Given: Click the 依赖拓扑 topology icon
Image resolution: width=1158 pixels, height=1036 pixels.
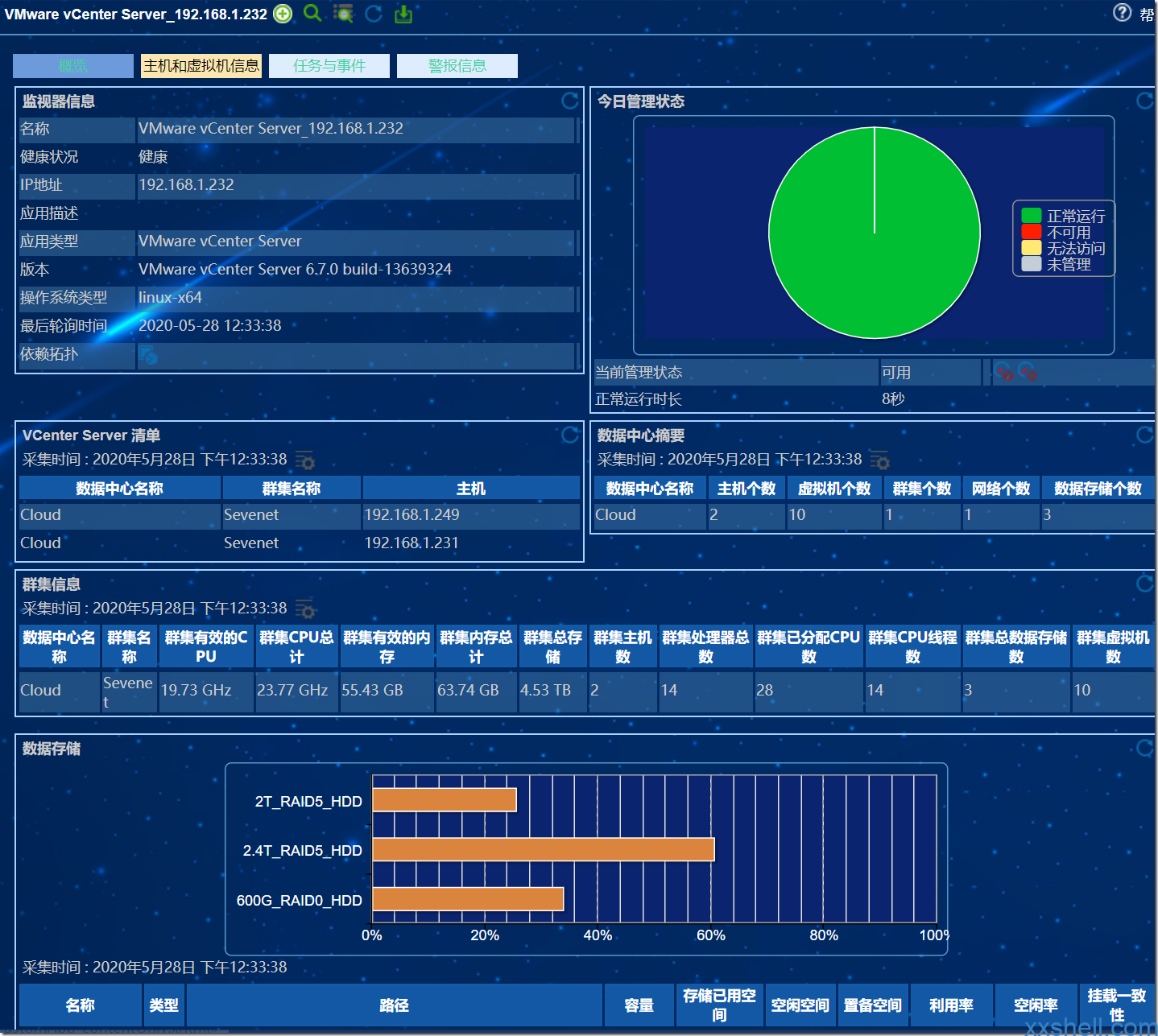Looking at the screenshot, I should (x=148, y=355).
